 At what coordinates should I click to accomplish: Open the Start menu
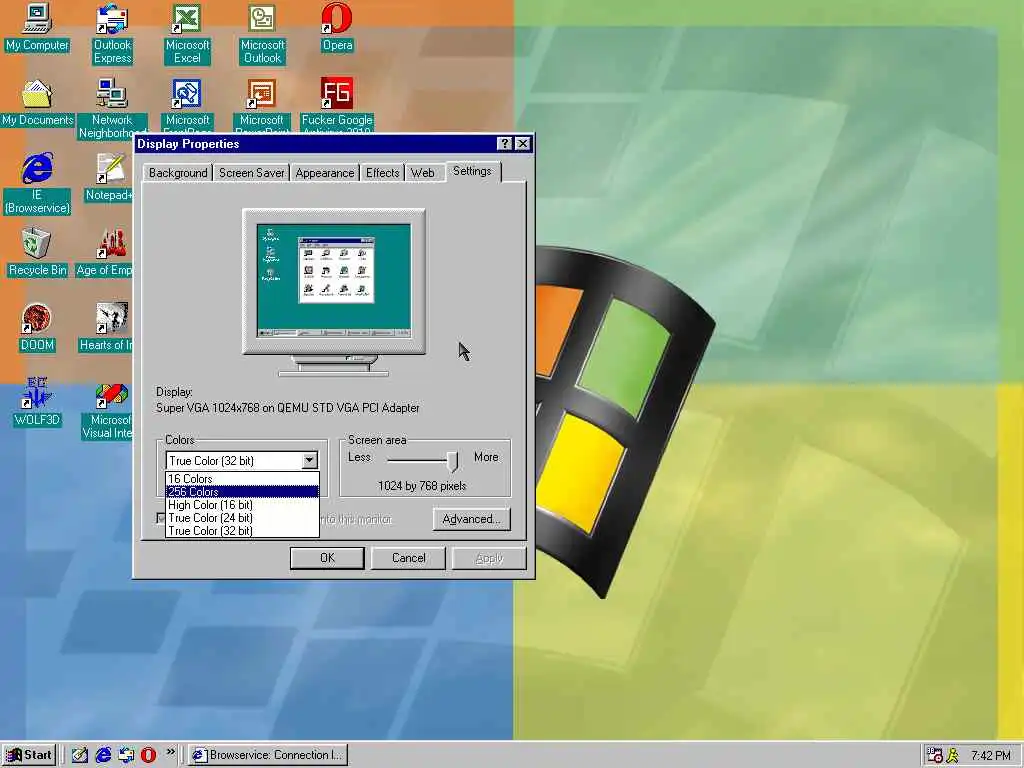pyautogui.click(x=29, y=756)
